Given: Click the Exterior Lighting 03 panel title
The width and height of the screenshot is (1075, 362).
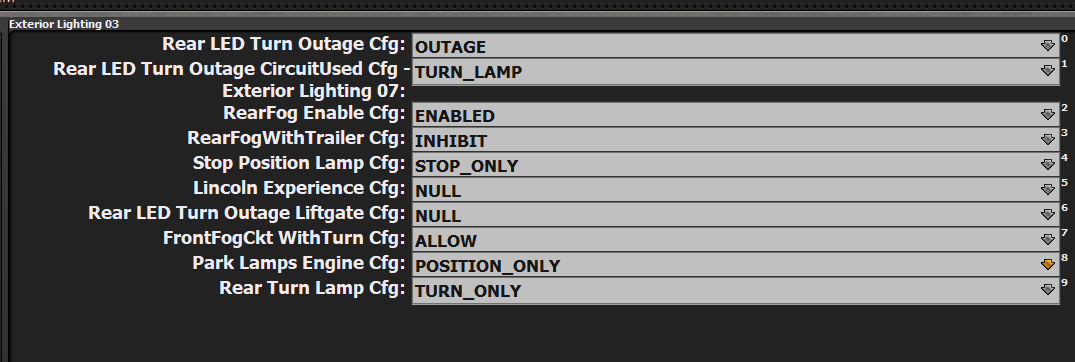Looking at the screenshot, I should (64, 24).
